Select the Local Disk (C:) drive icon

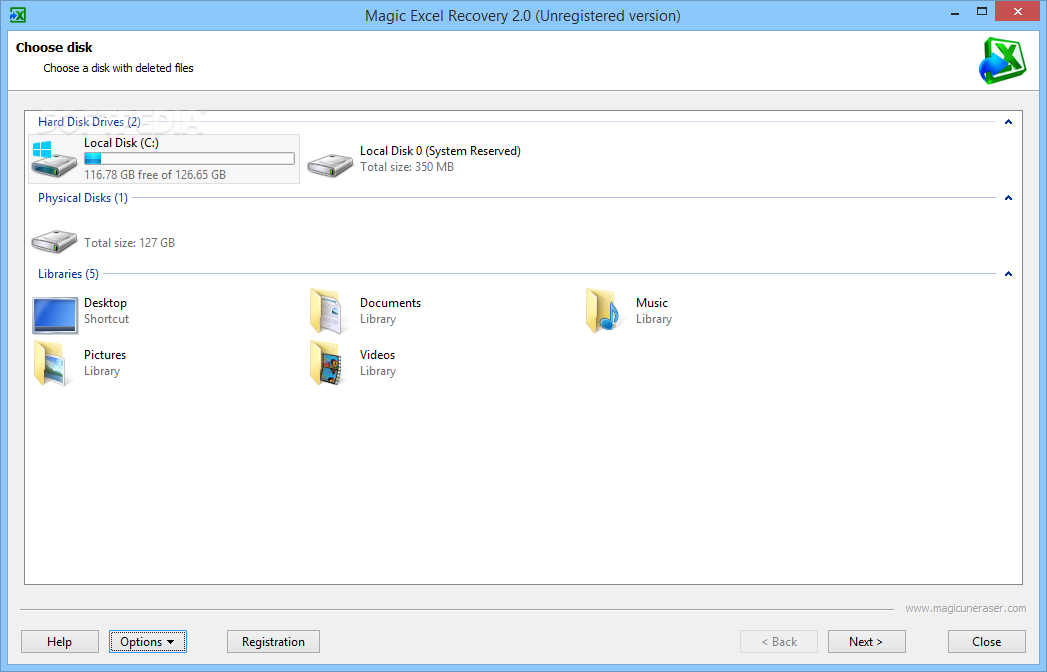coord(55,159)
